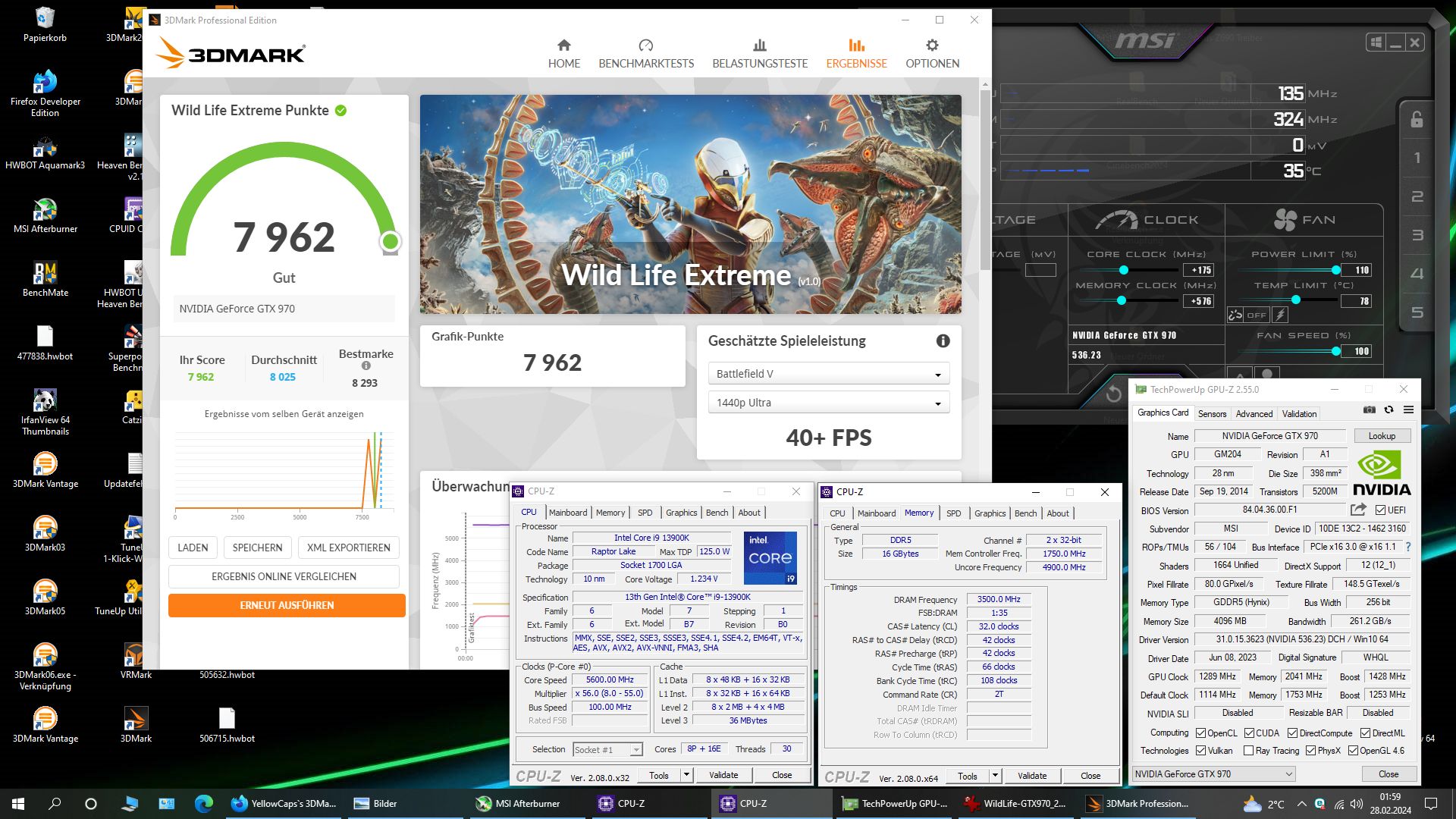Switch to the Validation tab in GPU-Z
Screen dimensions: 1456x819
point(1299,414)
